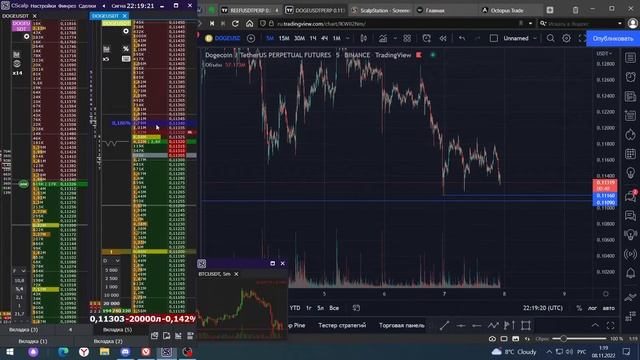Toggle circle marker in left DOGEUSDT book
The width and height of the screenshot is (640, 360).
tap(27, 37)
